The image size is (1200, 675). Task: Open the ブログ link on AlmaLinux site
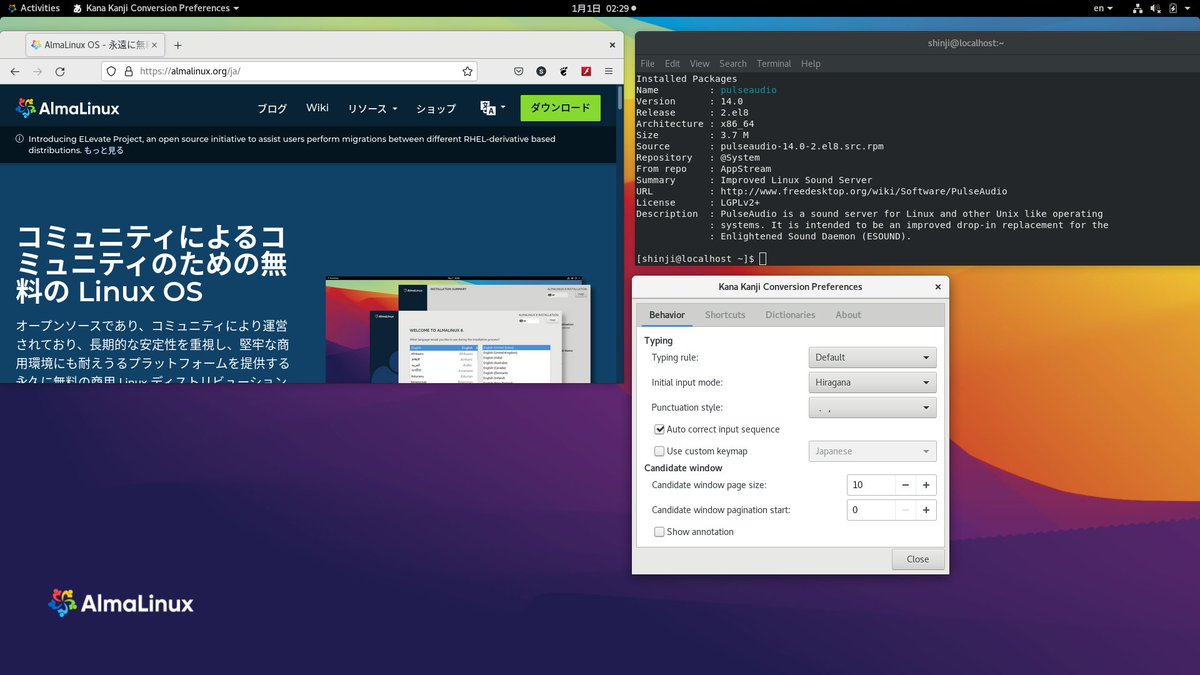click(272, 108)
